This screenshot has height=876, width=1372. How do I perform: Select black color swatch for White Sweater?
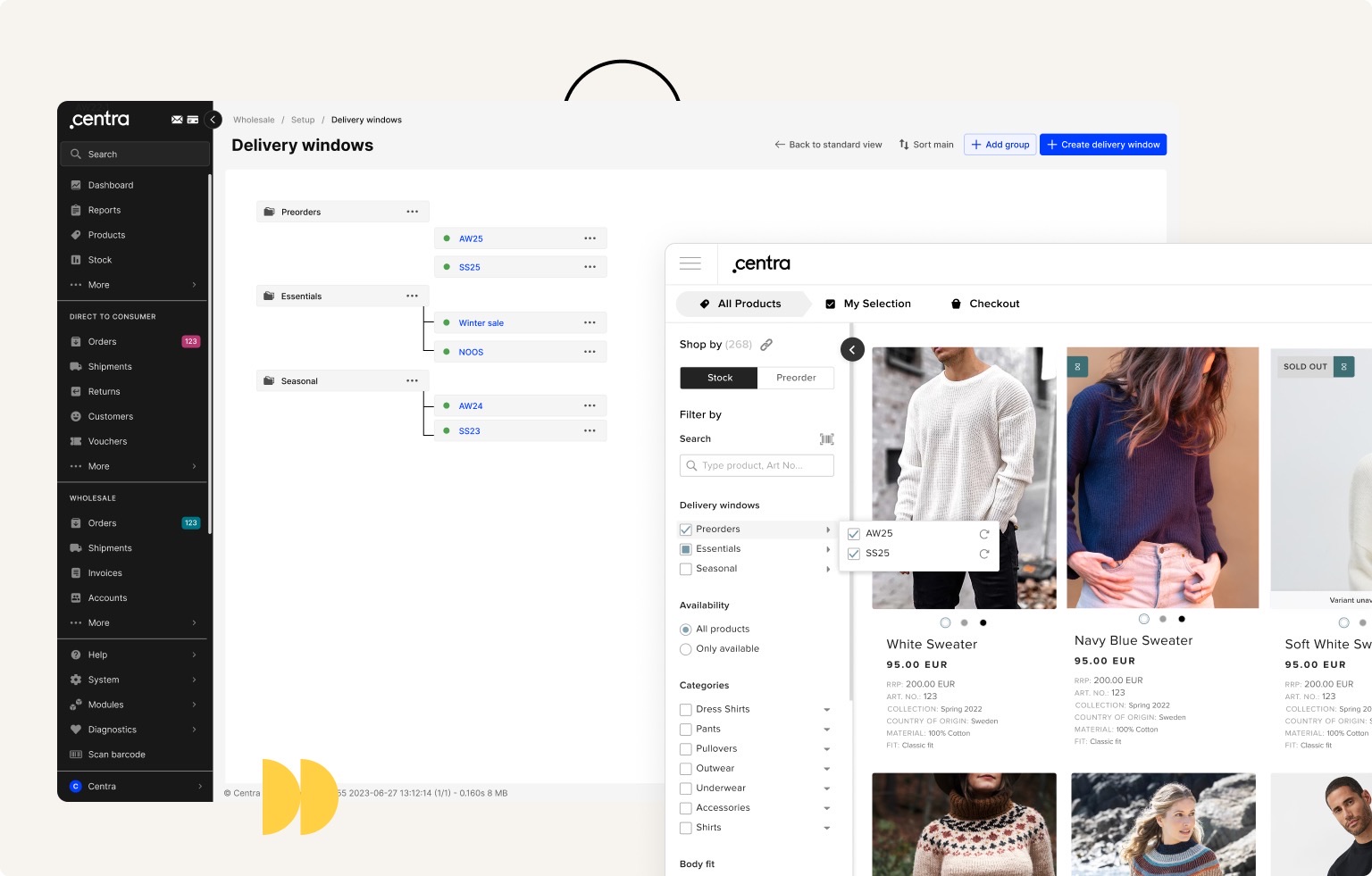click(x=983, y=622)
